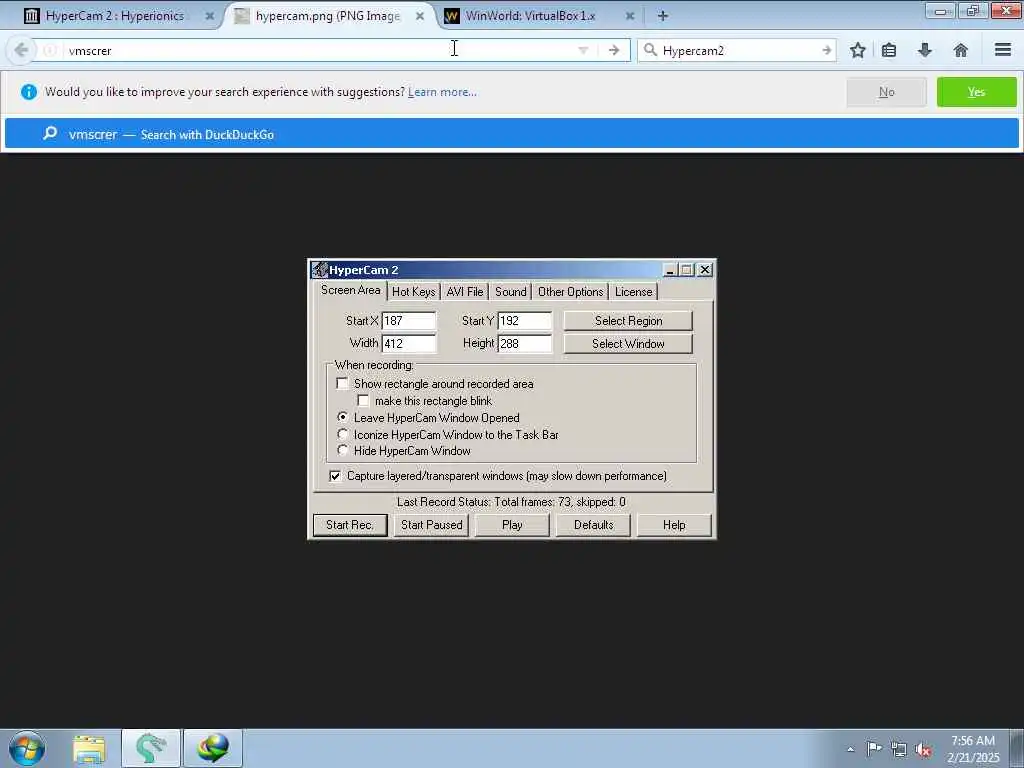The height and width of the screenshot is (768, 1024).
Task: Open the Screen Area tab in HyperCam
Action: pyautogui.click(x=350, y=290)
